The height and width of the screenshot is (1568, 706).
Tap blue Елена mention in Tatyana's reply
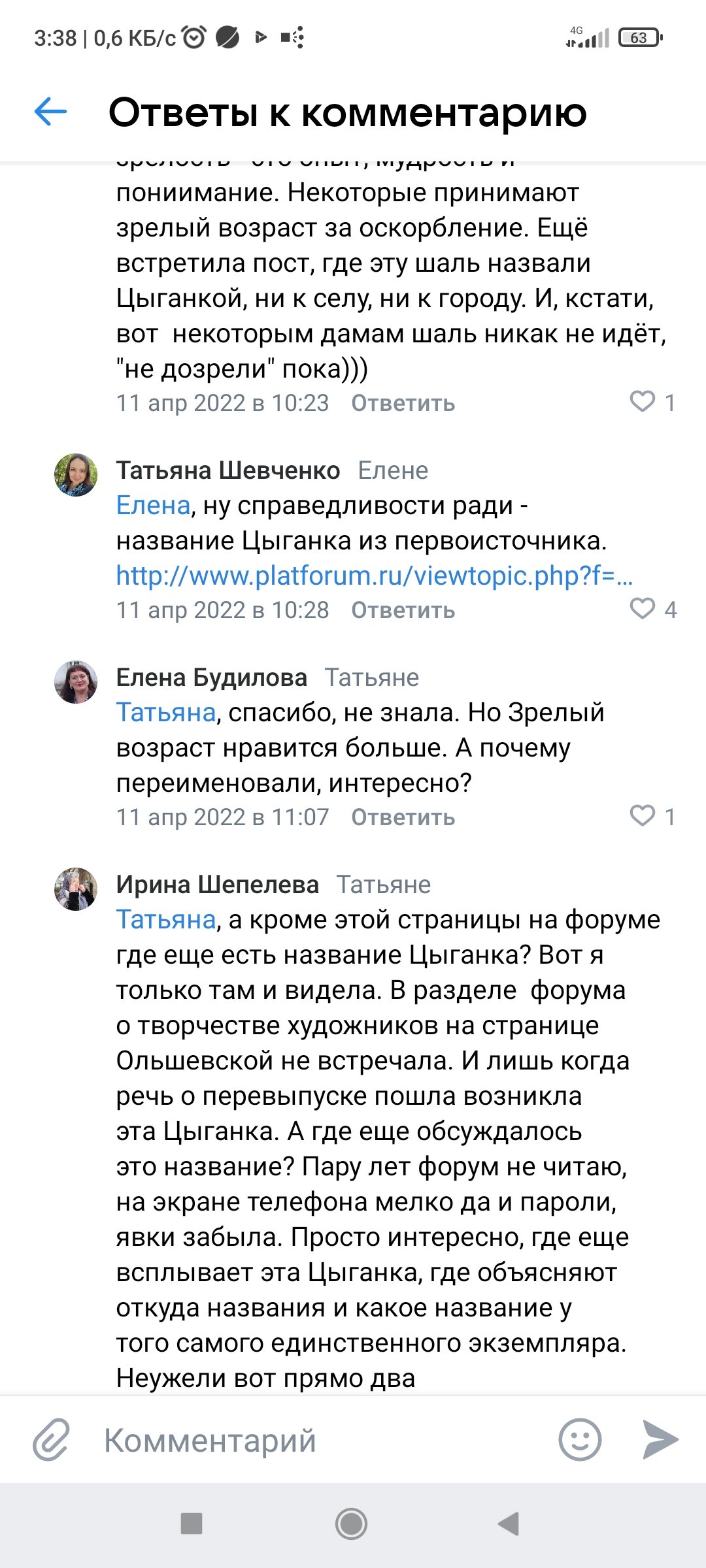(153, 506)
